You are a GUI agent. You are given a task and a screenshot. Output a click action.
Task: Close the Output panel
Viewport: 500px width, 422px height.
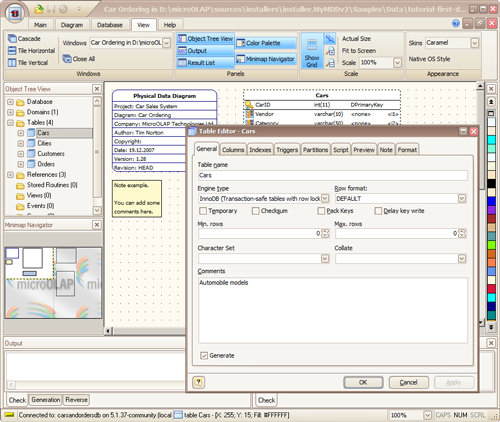pos(491,343)
